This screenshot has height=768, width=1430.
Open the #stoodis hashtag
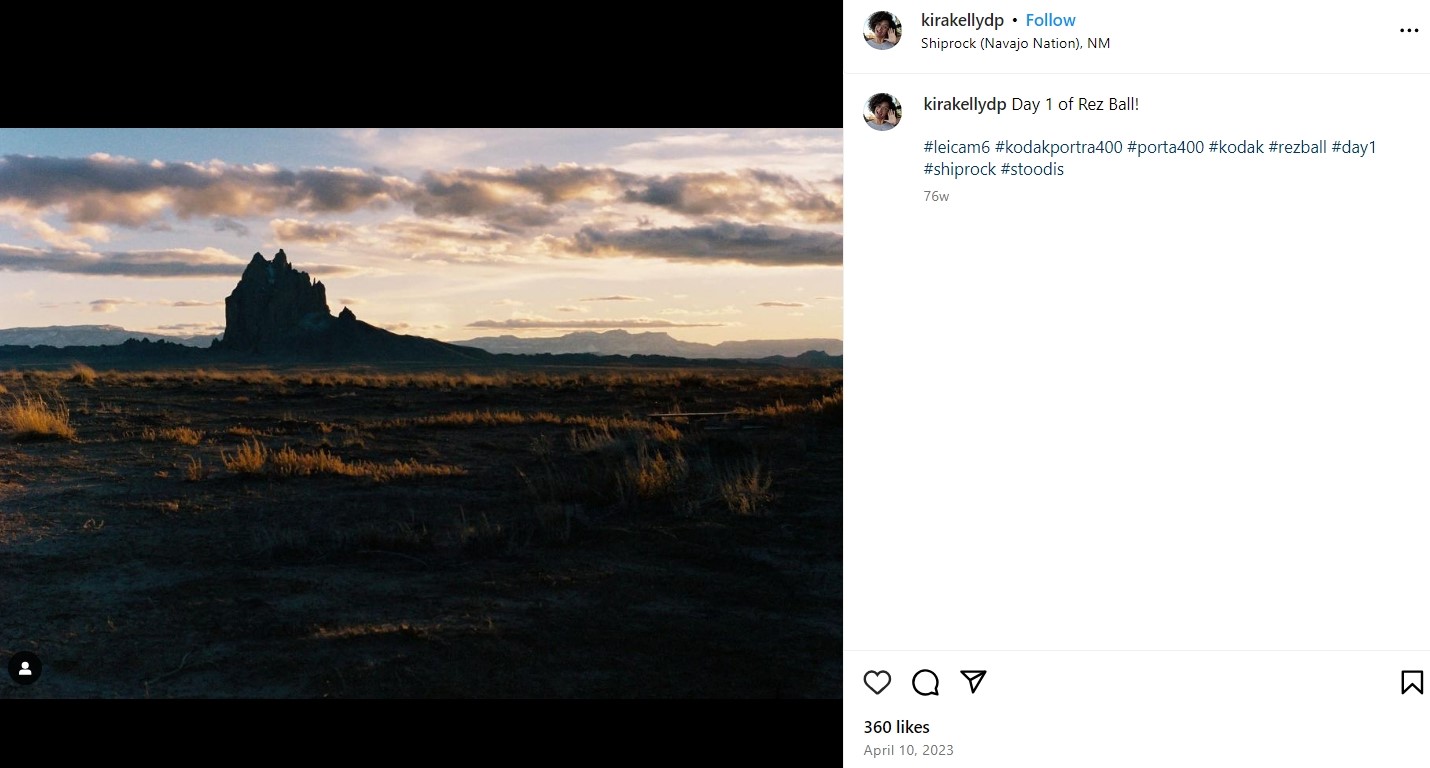[x=1033, y=169]
